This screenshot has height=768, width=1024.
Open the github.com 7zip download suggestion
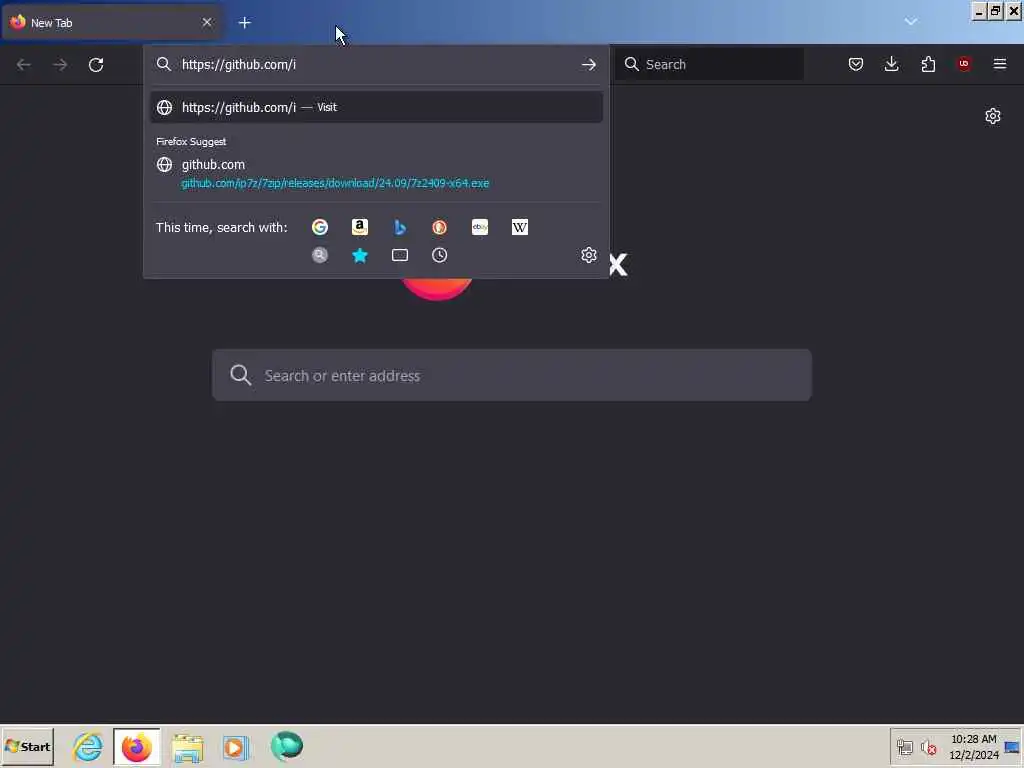click(x=376, y=173)
